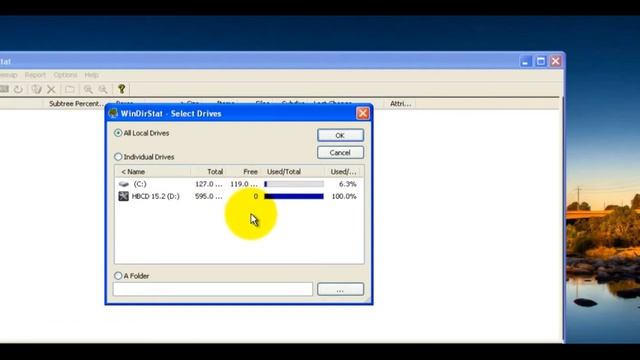This screenshot has height=360, width=640.
Task: Select the All Local Drives option
Action: click(142, 133)
